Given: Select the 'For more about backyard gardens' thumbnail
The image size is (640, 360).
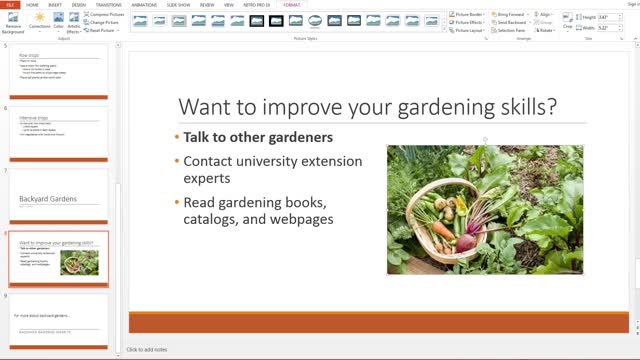Looking at the screenshot, I should pos(58,322).
